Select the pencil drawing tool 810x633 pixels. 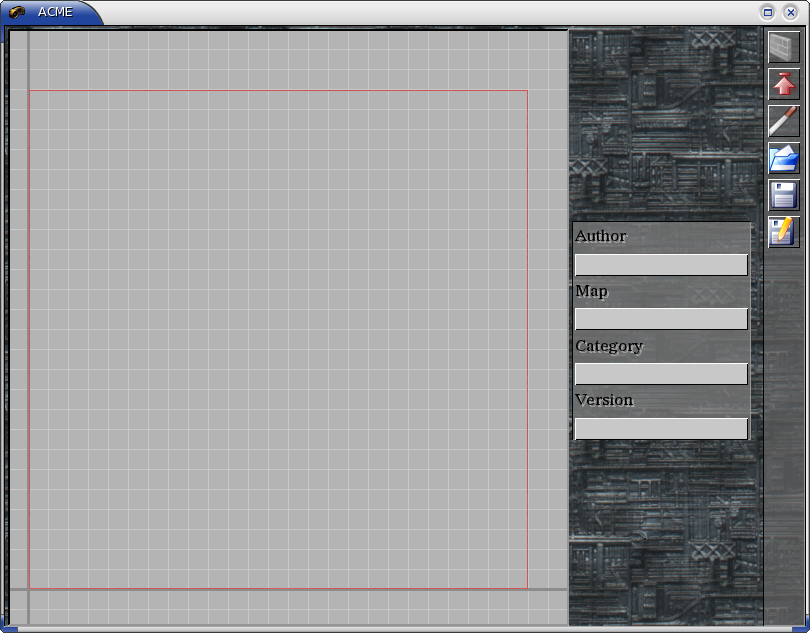[783, 121]
